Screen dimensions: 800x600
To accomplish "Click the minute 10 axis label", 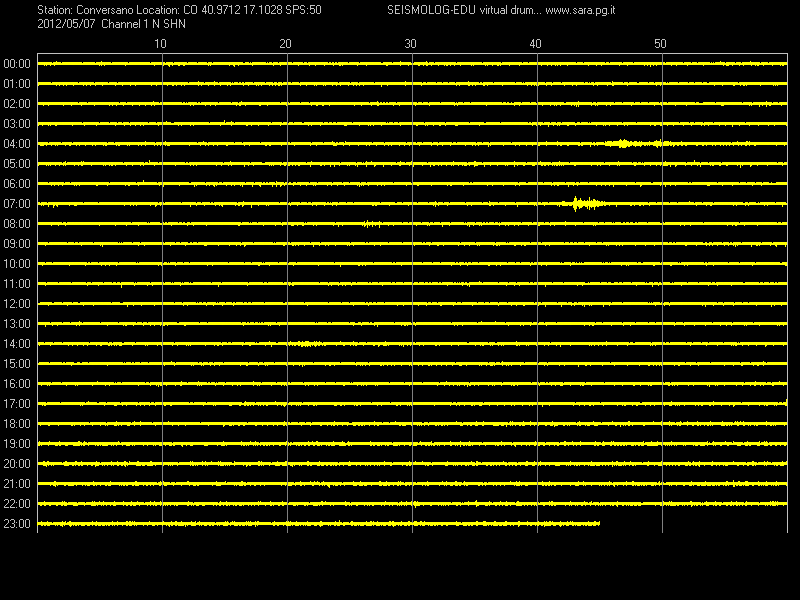I will click(160, 44).
